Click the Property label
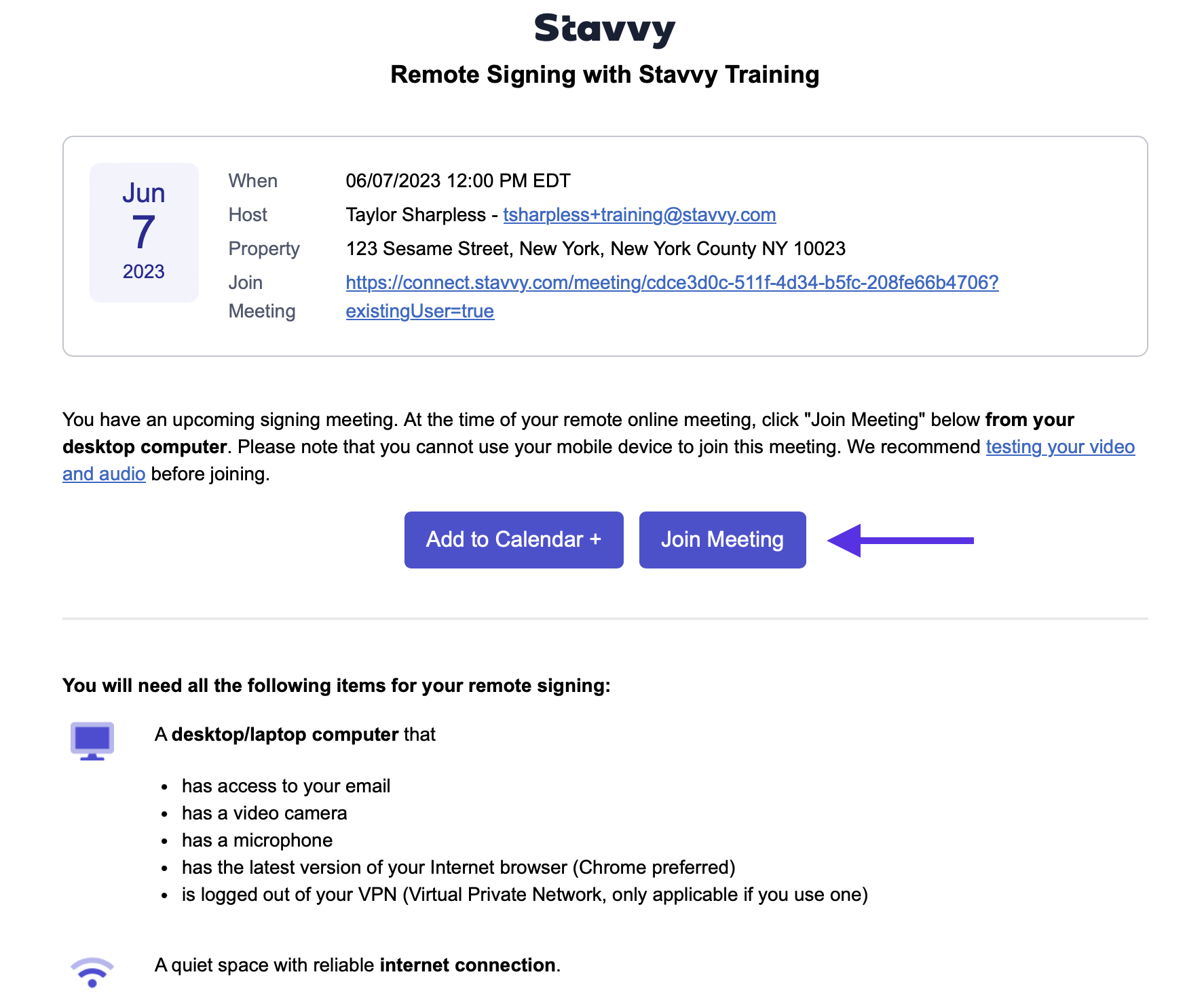The image size is (1204, 1004). 264,249
